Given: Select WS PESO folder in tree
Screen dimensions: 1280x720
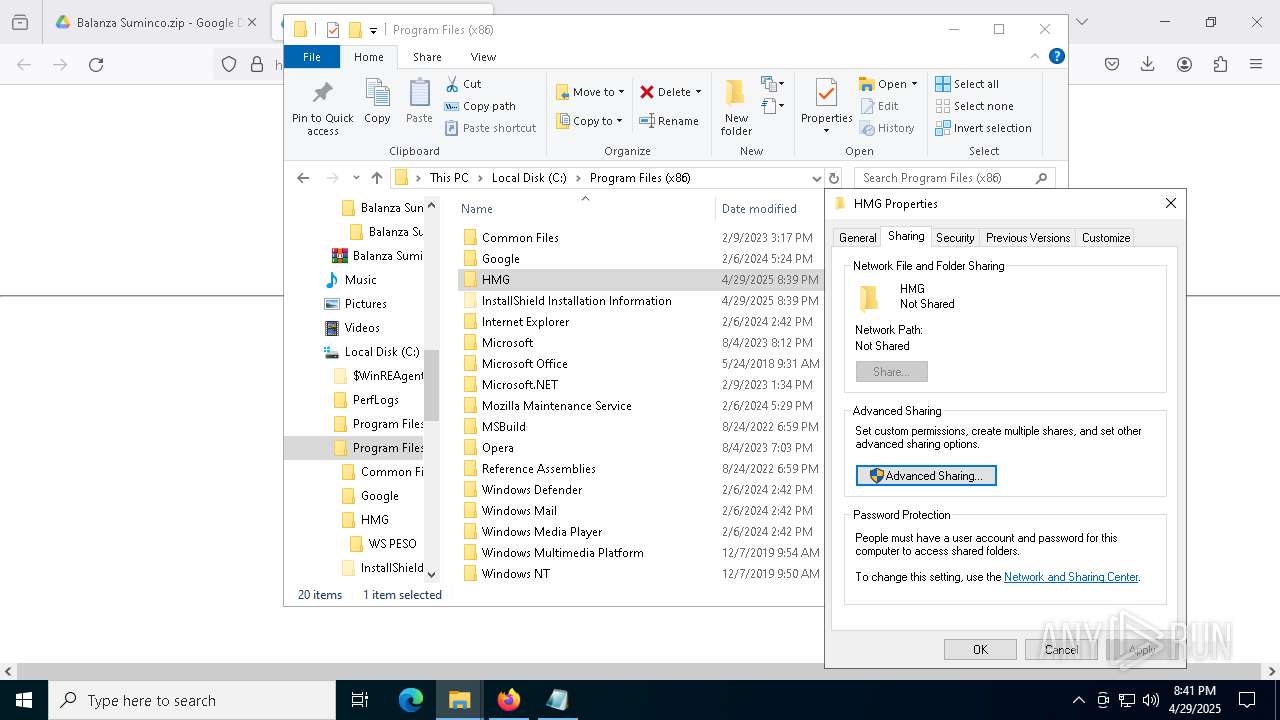Looking at the screenshot, I should point(392,544).
